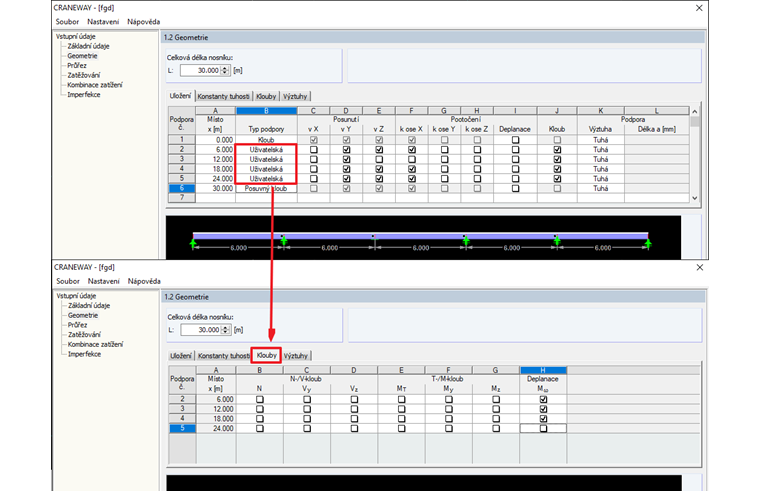Screen dimensions: 760x491
Task: Toggle Vy hinge checkbox for support 3
Action: [x=307, y=409]
